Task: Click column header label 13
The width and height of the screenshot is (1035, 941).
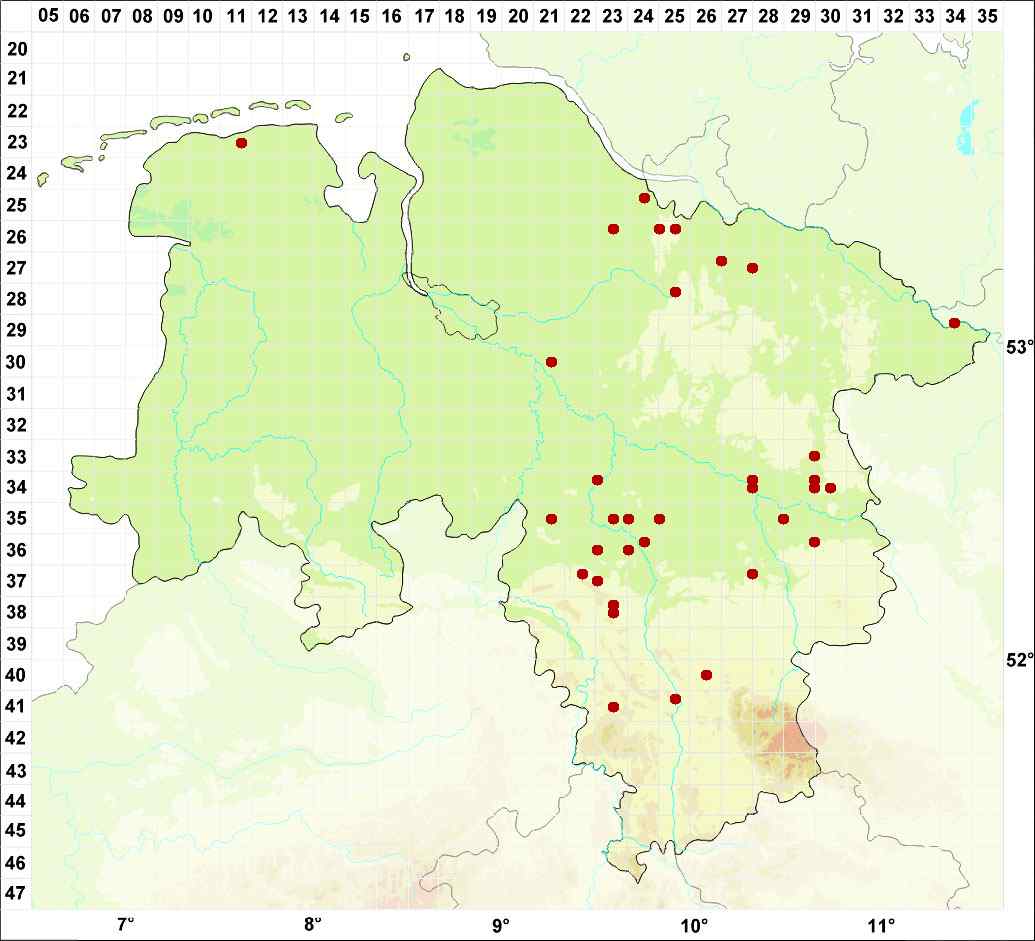Action: pyautogui.click(x=298, y=15)
